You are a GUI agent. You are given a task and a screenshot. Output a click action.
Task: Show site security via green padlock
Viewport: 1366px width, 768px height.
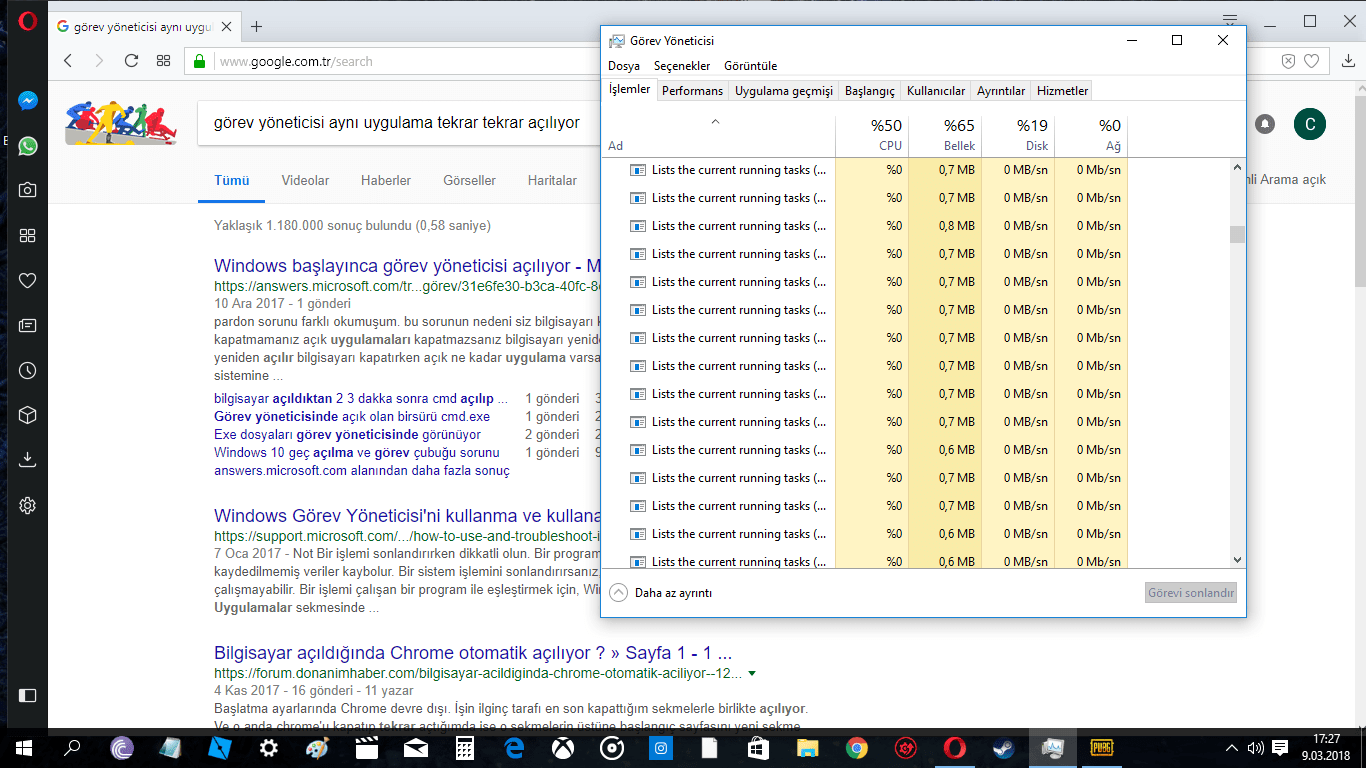[x=200, y=61]
